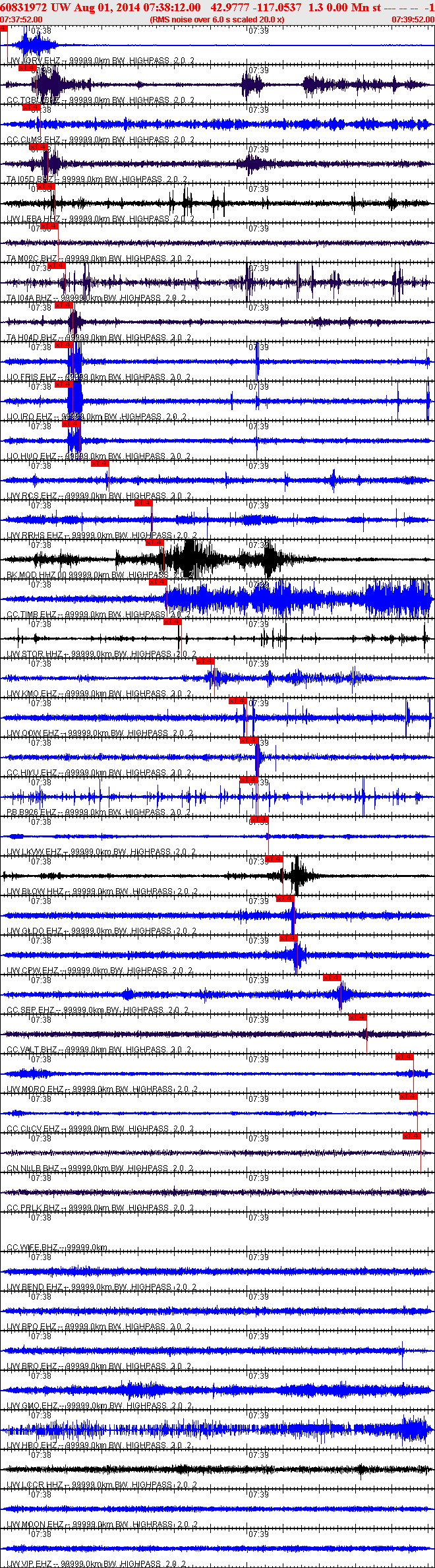Click the 07:38 time label on UW GMO trace
This screenshot has height=1568, width=435.
click(41, 1375)
